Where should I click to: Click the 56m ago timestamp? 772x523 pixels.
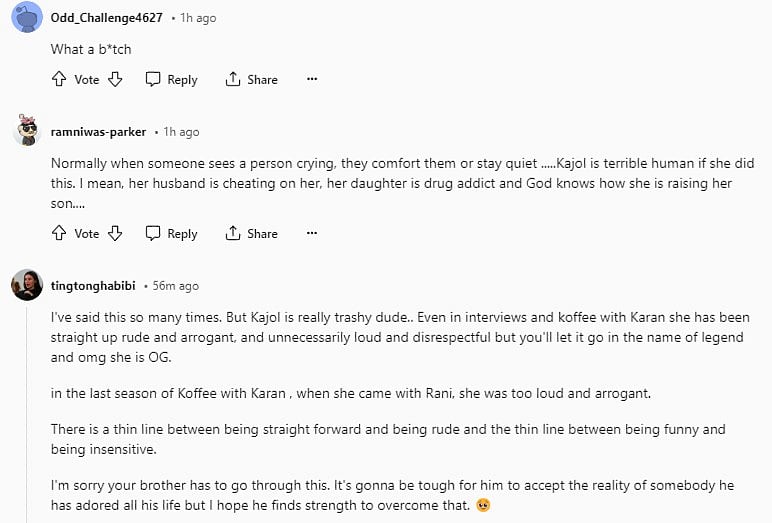tap(176, 286)
